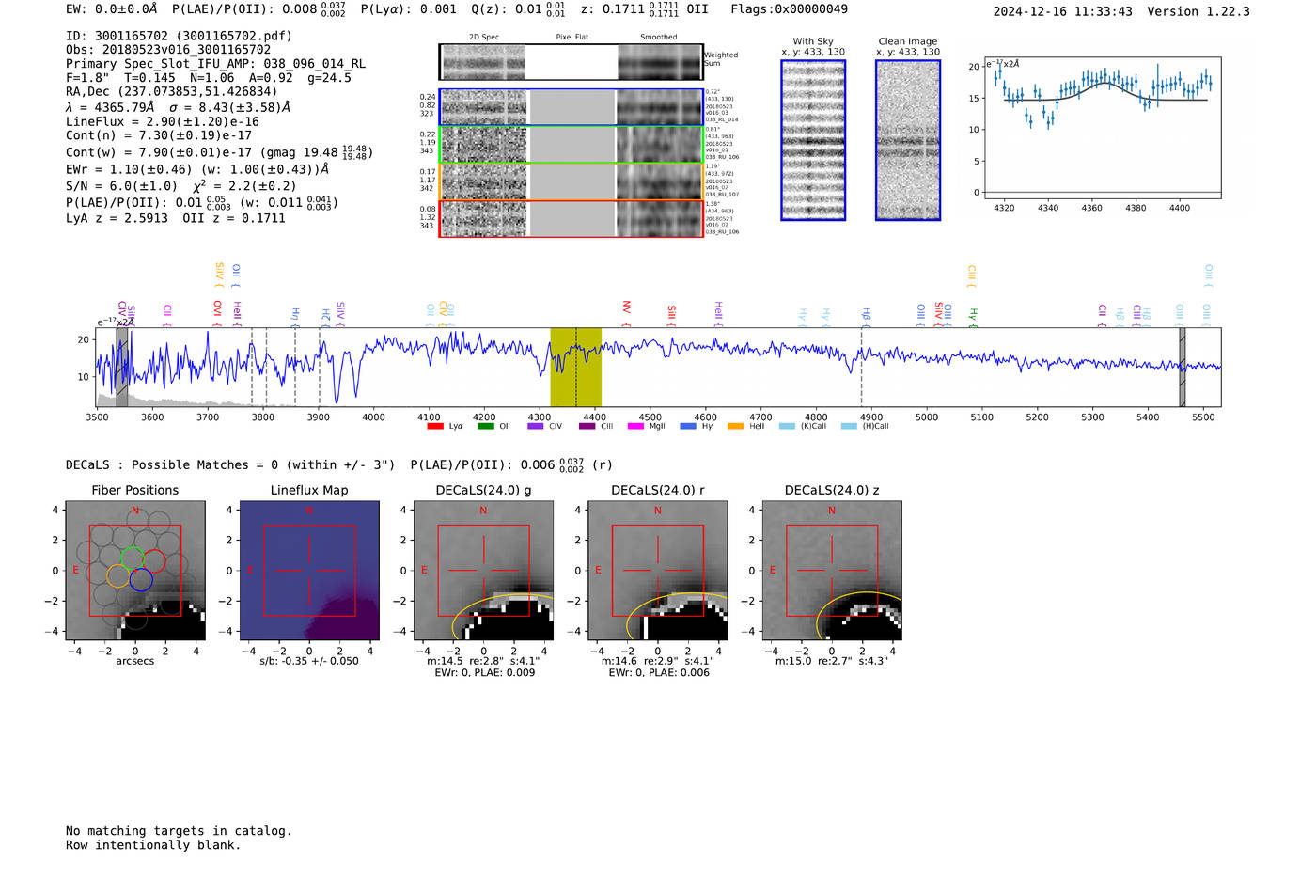1316x896 pixels.
Task: Click the Weighted Sum 2D spectrum strip
Action: pos(572,62)
